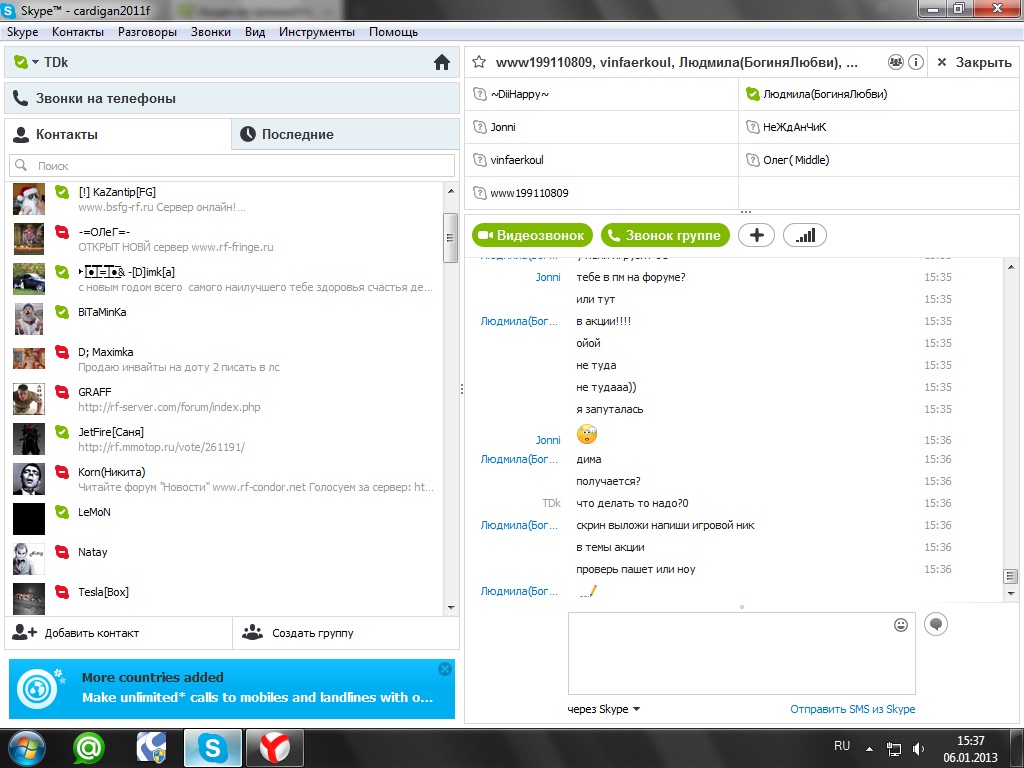This screenshot has height=768, width=1024.
Task: Select participant vinfaerkoul
Action: tap(601, 160)
